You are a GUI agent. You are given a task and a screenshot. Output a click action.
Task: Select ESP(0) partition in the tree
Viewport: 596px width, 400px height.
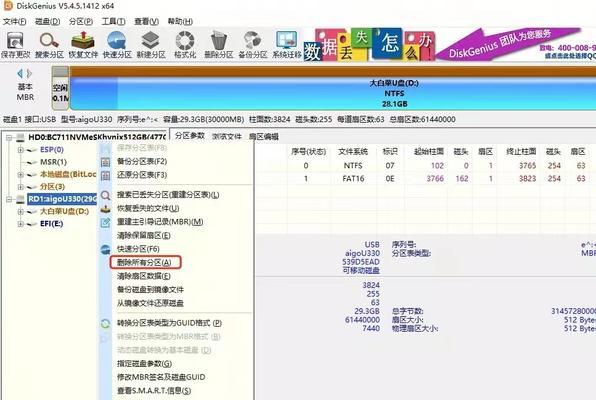click(x=52, y=150)
